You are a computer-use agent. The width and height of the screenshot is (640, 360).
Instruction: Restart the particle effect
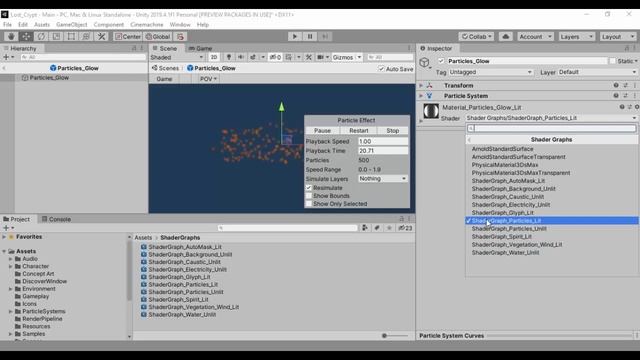358,131
